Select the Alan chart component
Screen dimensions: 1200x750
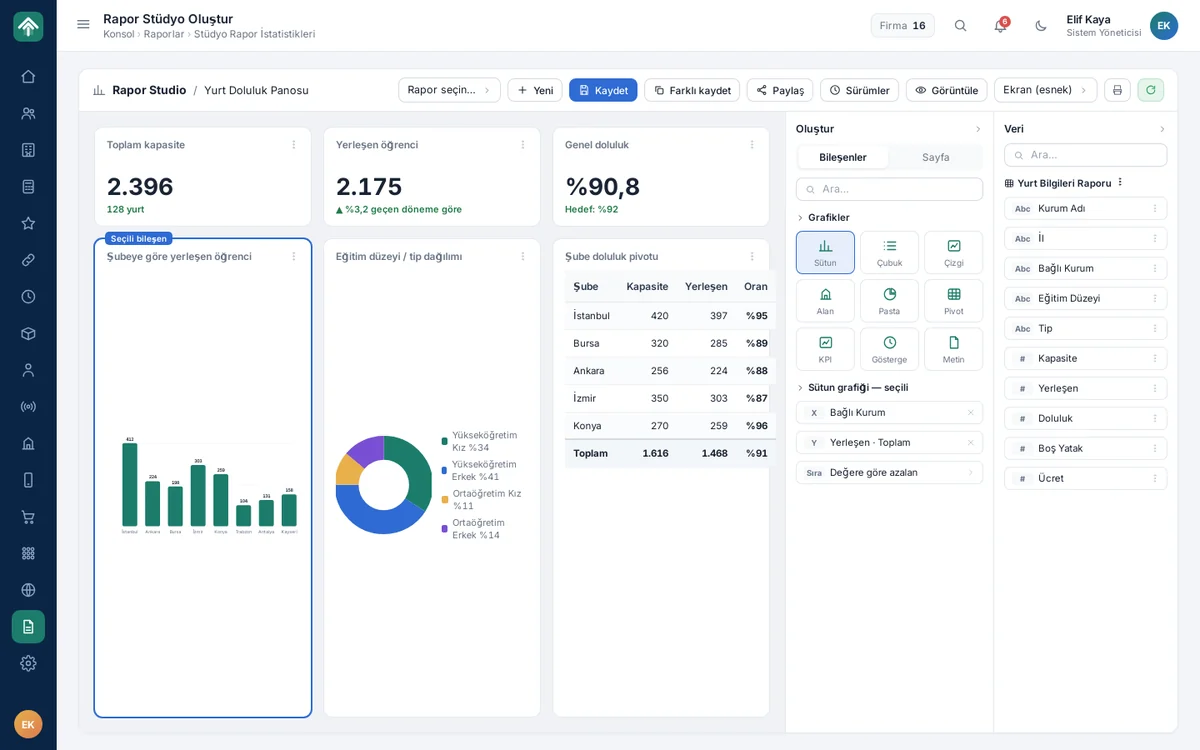click(x=825, y=301)
